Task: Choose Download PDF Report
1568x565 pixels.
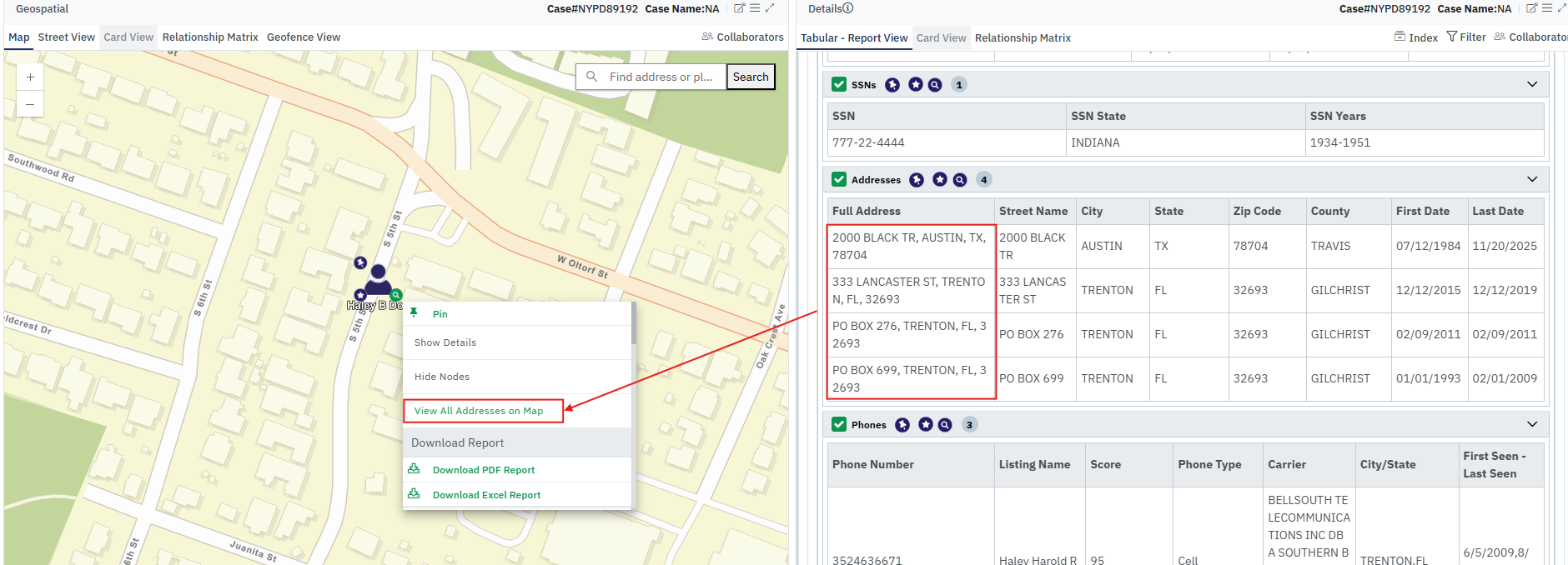Action: (x=484, y=470)
